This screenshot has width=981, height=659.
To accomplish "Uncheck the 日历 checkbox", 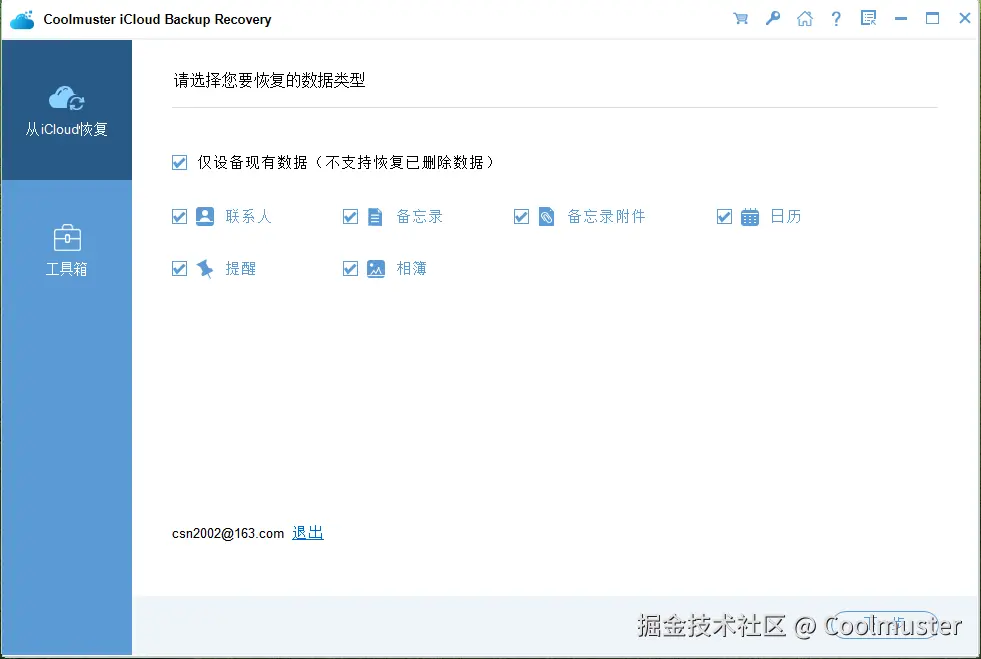I will tap(724, 216).
